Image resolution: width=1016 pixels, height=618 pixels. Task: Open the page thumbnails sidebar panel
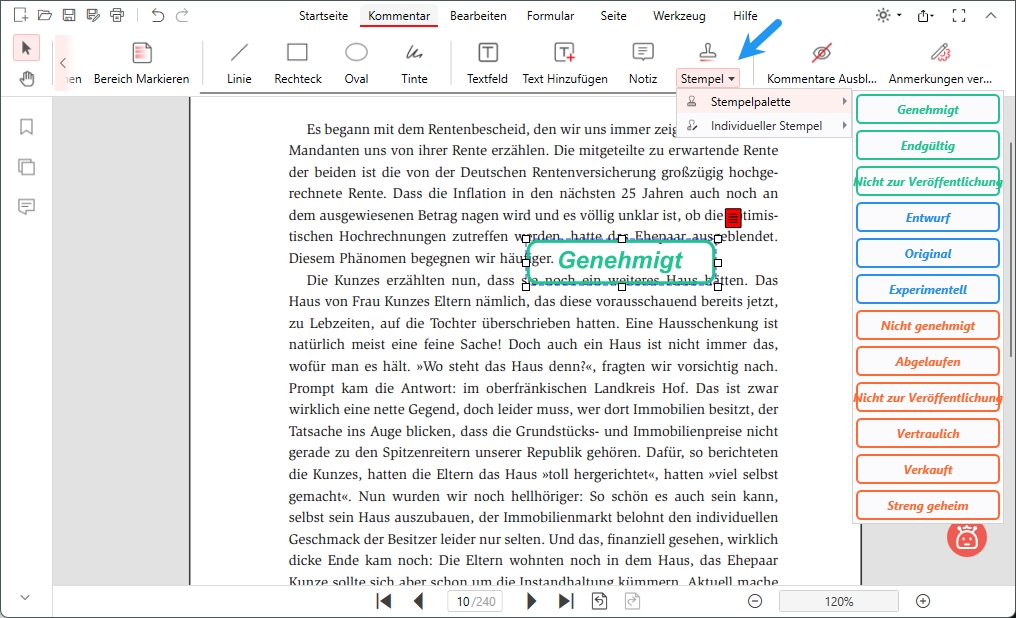[x=27, y=166]
